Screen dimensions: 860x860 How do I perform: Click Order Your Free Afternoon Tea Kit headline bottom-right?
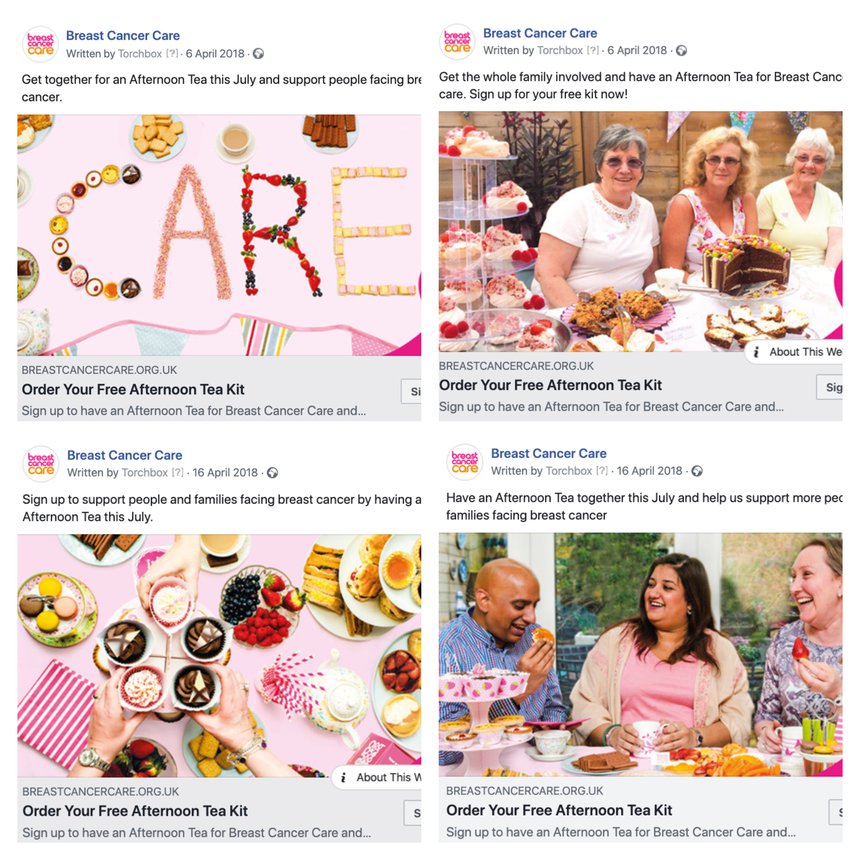pyautogui.click(x=559, y=811)
